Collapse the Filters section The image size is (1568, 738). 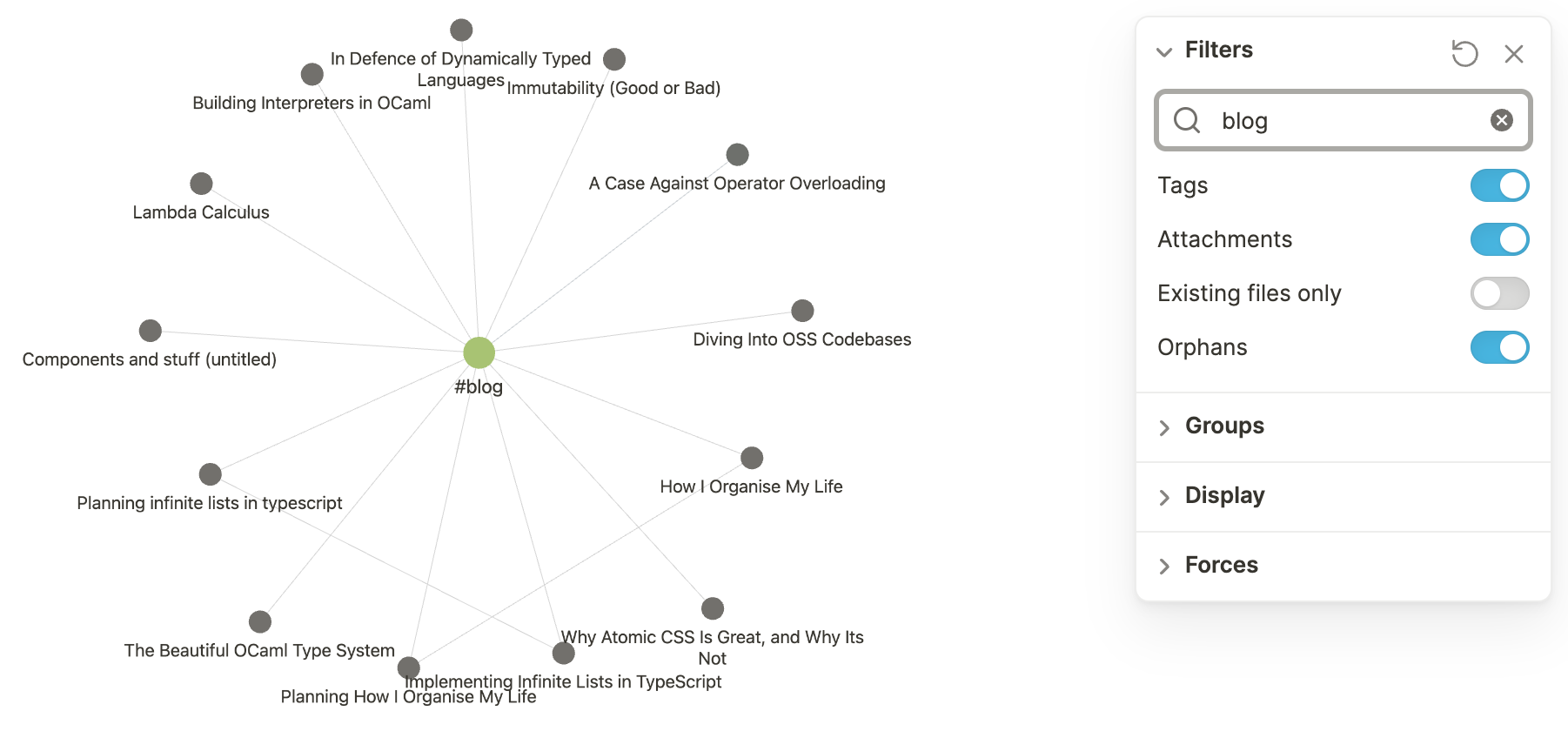point(1165,52)
